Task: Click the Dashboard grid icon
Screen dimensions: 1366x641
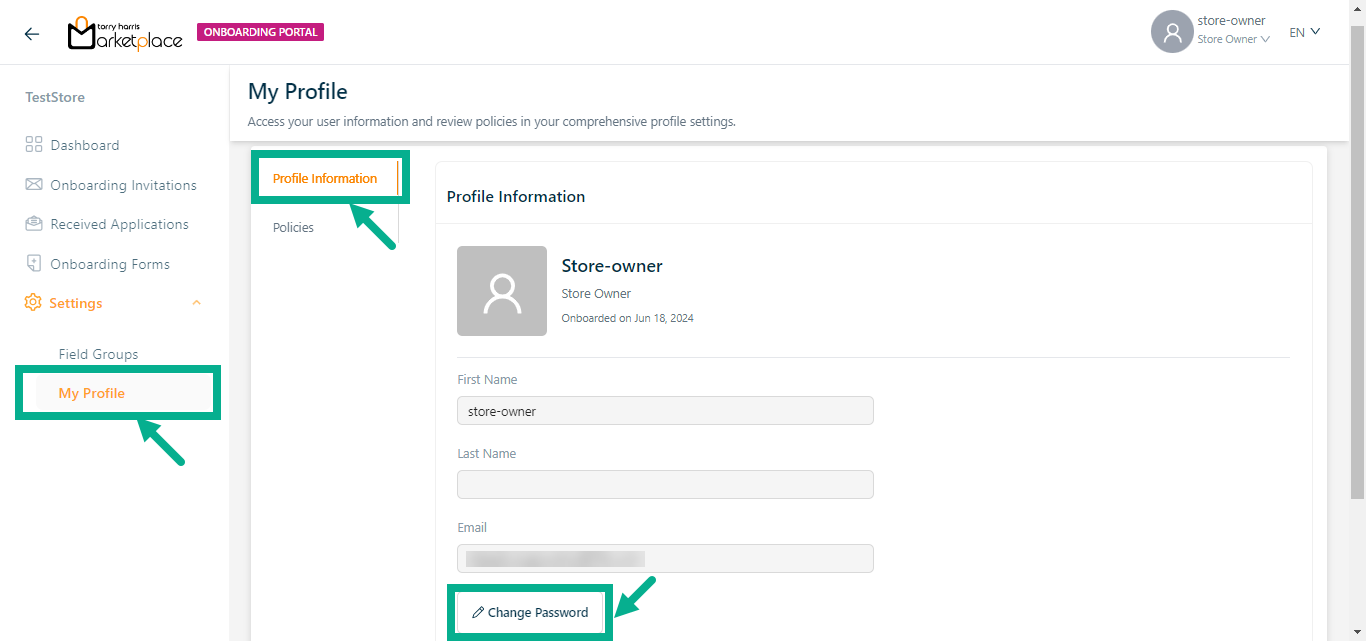Action: coord(34,145)
